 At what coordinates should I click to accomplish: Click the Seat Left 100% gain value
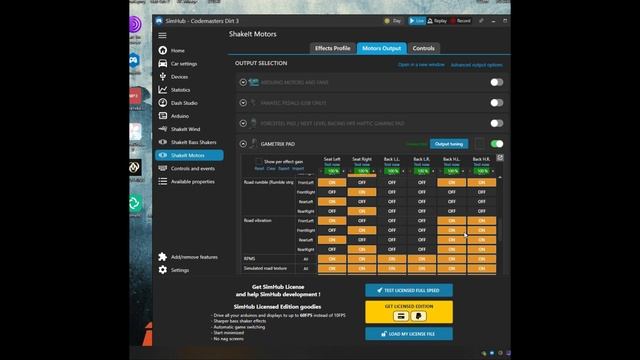click(x=333, y=171)
